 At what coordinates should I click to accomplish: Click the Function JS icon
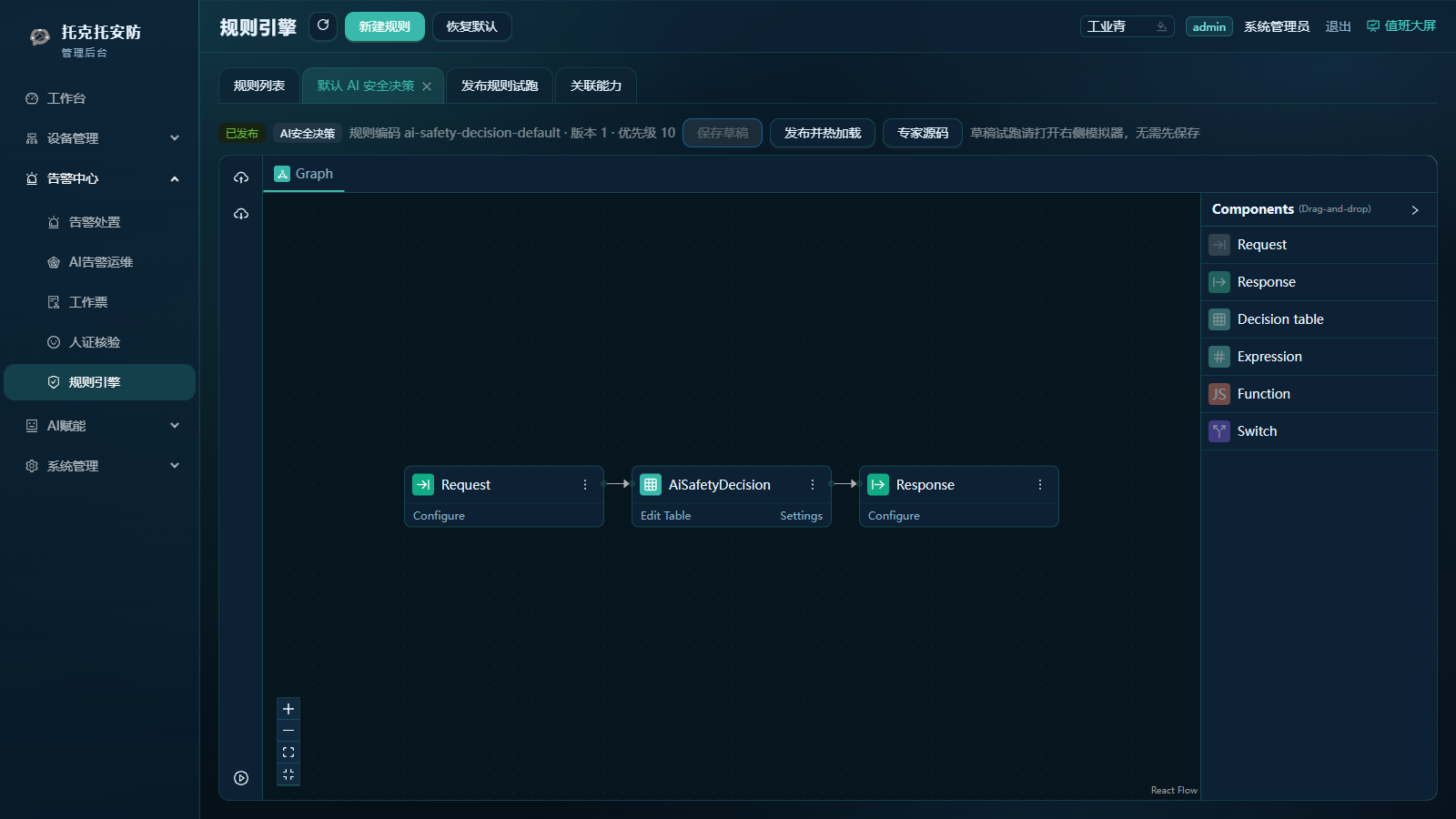(1219, 394)
